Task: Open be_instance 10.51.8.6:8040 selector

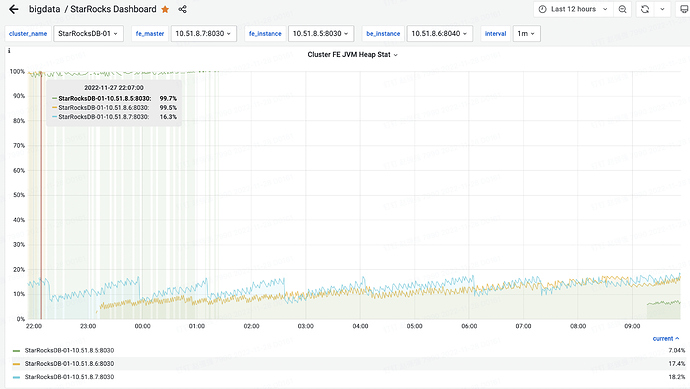Action: click(439, 33)
